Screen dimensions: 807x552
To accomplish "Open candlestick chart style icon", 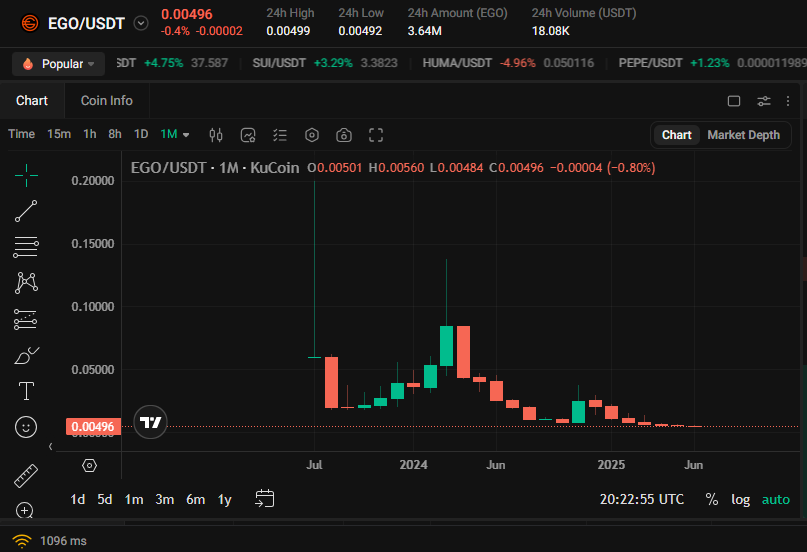I will coord(216,135).
